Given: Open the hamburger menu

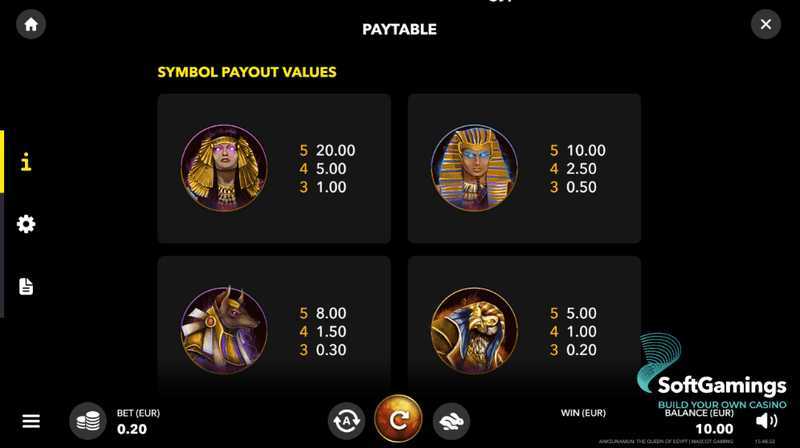Looking at the screenshot, I should pyautogui.click(x=31, y=421).
